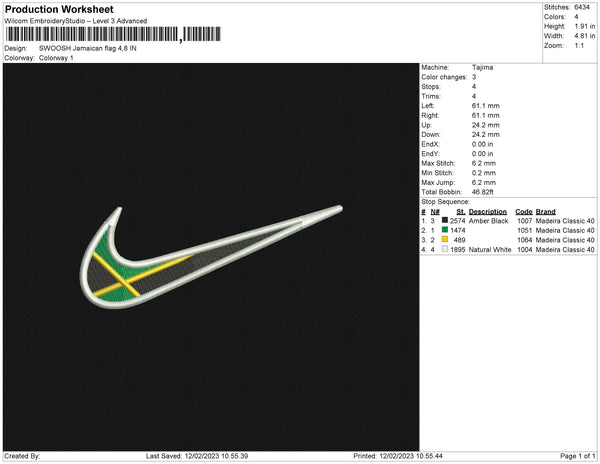Click 'Madeira Classic 40' in row 1
600x464 pixels.
[565, 221]
